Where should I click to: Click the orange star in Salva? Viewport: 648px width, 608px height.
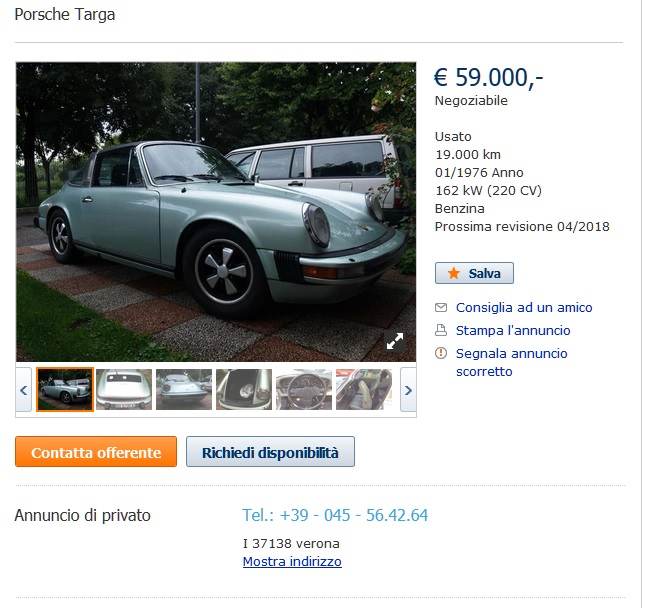[x=454, y=273]
